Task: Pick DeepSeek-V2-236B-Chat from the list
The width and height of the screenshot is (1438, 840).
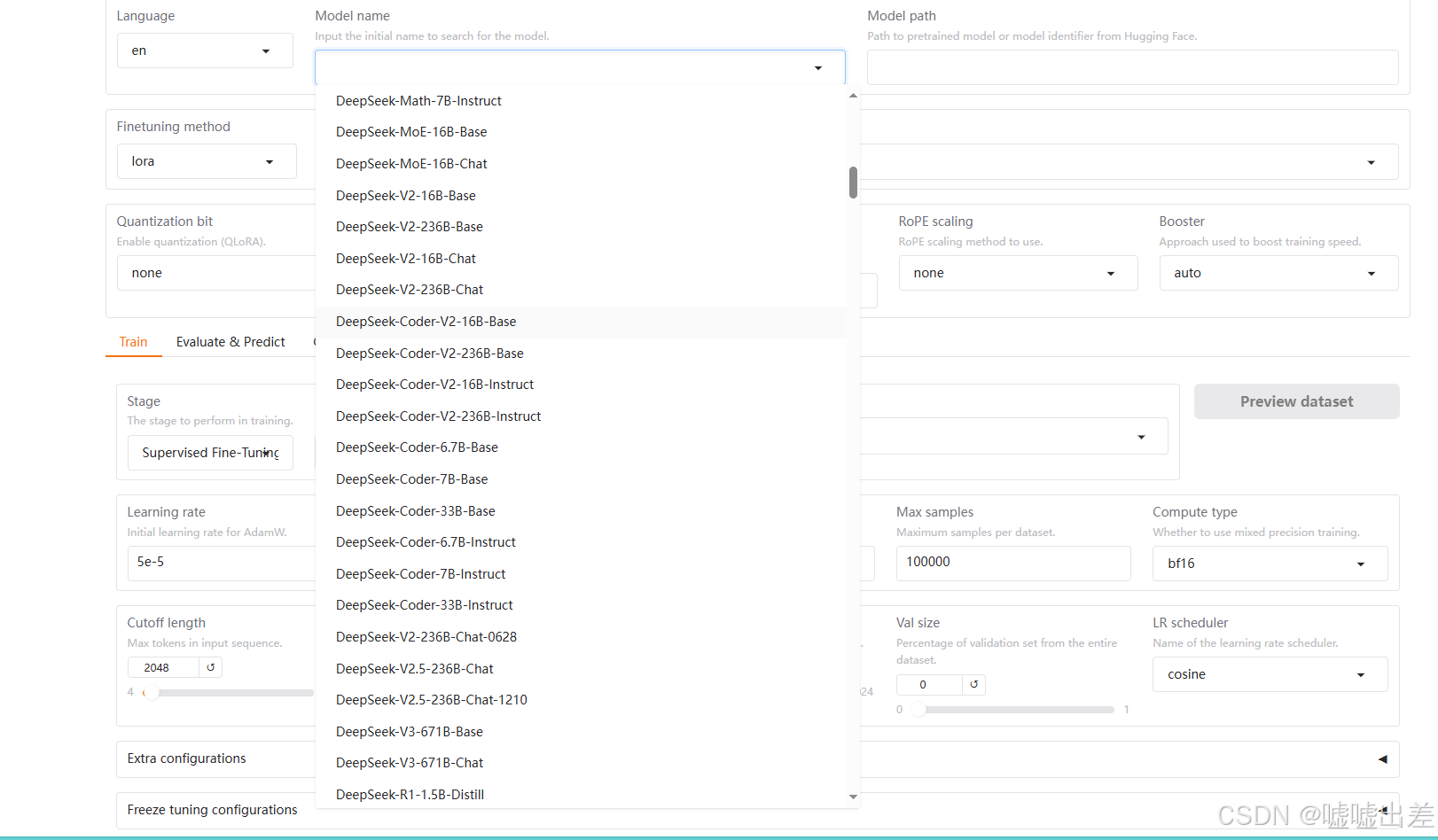Action: [581, 290]
